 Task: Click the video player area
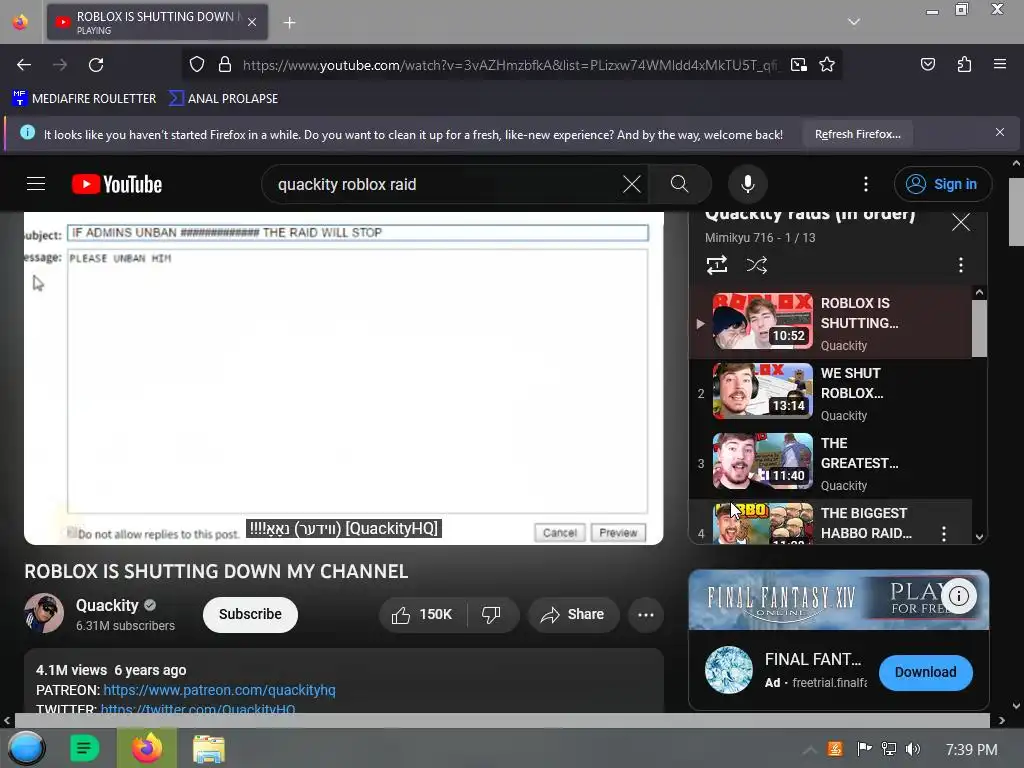344,378
